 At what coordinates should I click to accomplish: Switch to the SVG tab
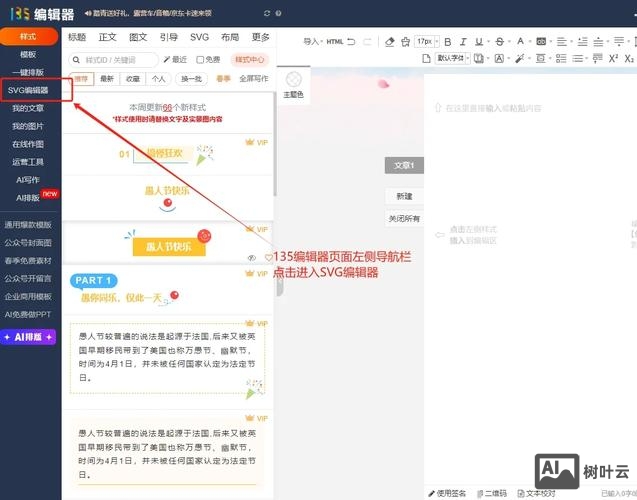199,37
